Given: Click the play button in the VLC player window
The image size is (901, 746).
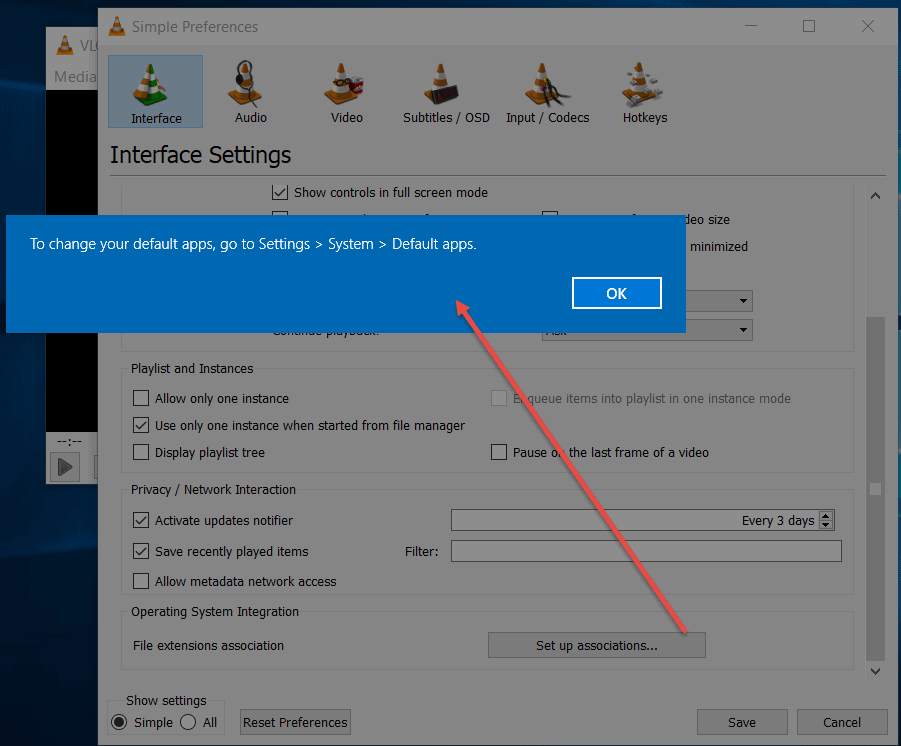Looking at the screenshot, I should click(x=65, y=467).
